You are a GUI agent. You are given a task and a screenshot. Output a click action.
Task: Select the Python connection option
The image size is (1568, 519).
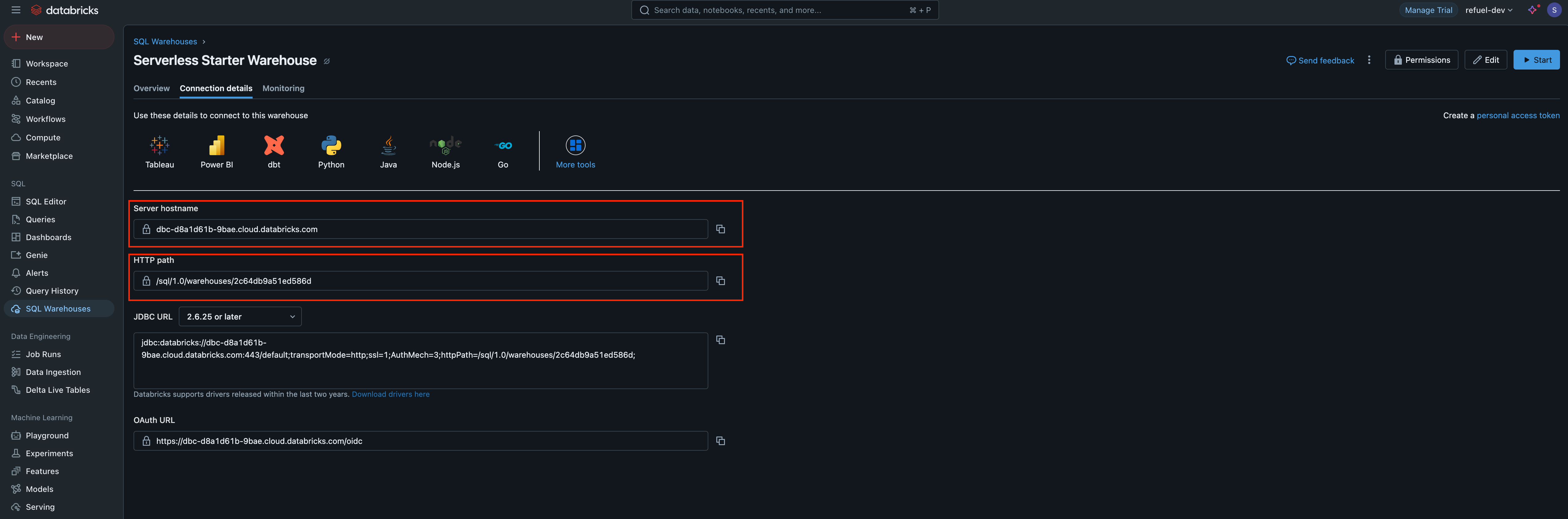click(x=331, y=151)
